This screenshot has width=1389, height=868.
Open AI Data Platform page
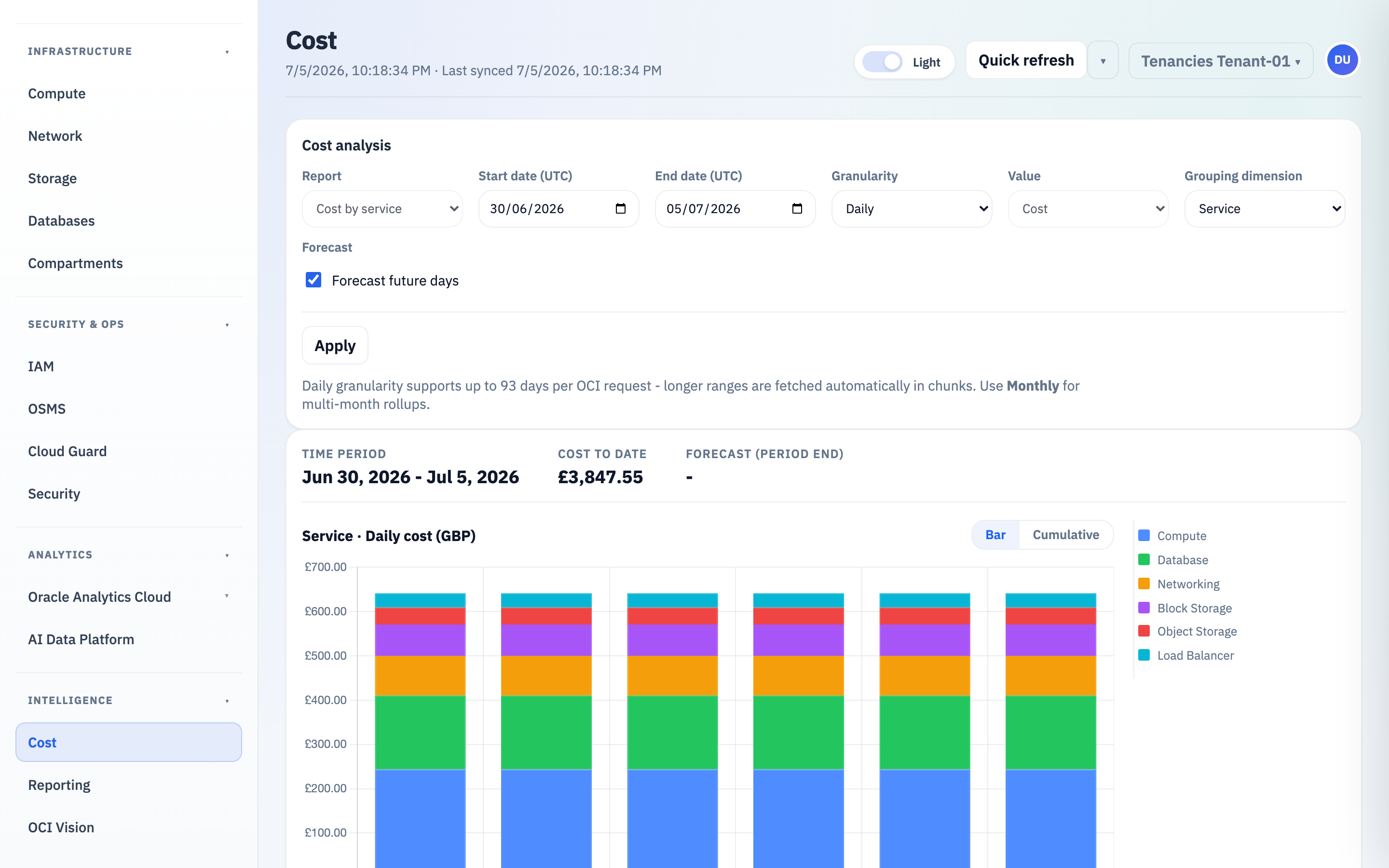click(129, 639)
